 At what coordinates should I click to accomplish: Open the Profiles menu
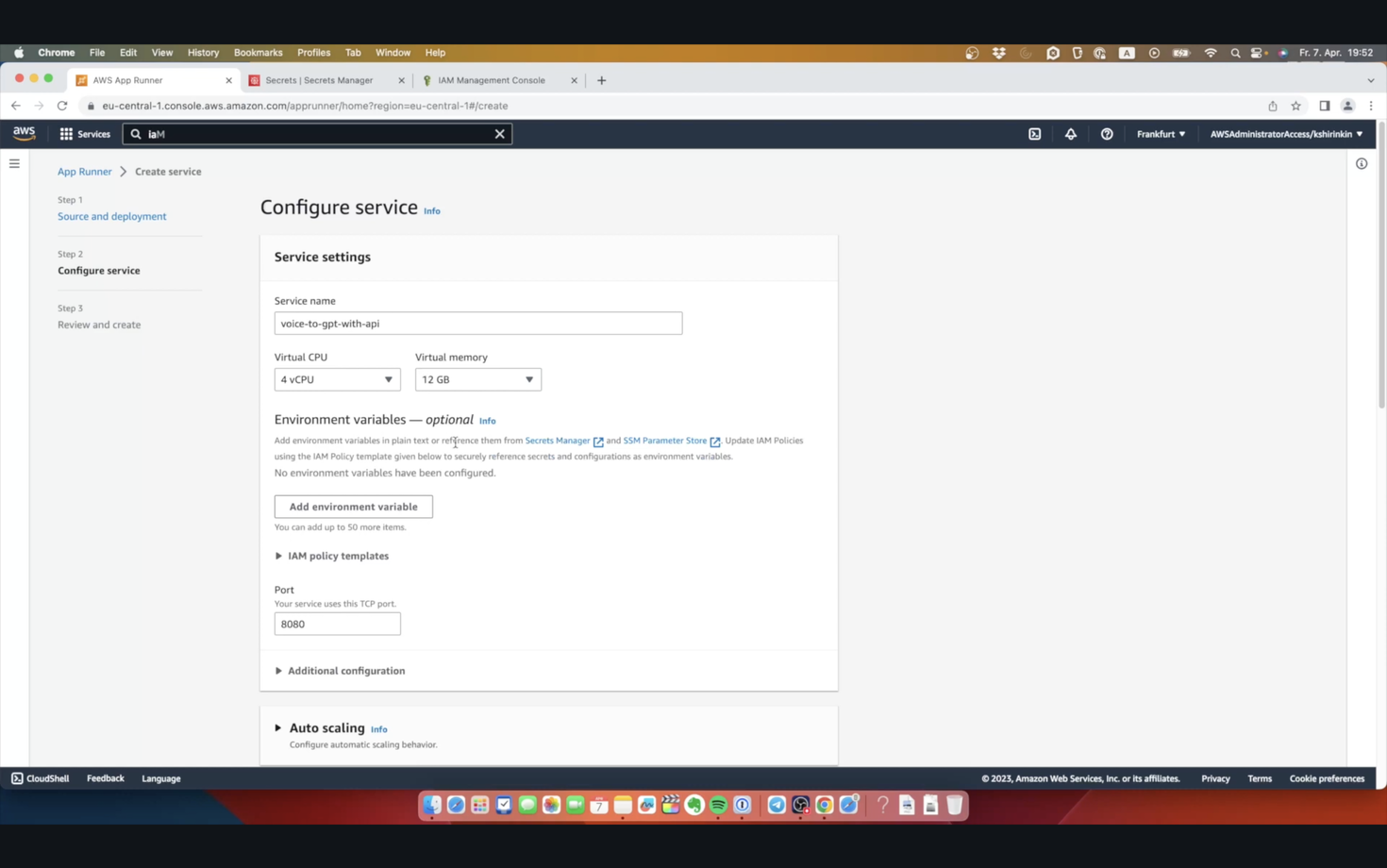(313, 53)
